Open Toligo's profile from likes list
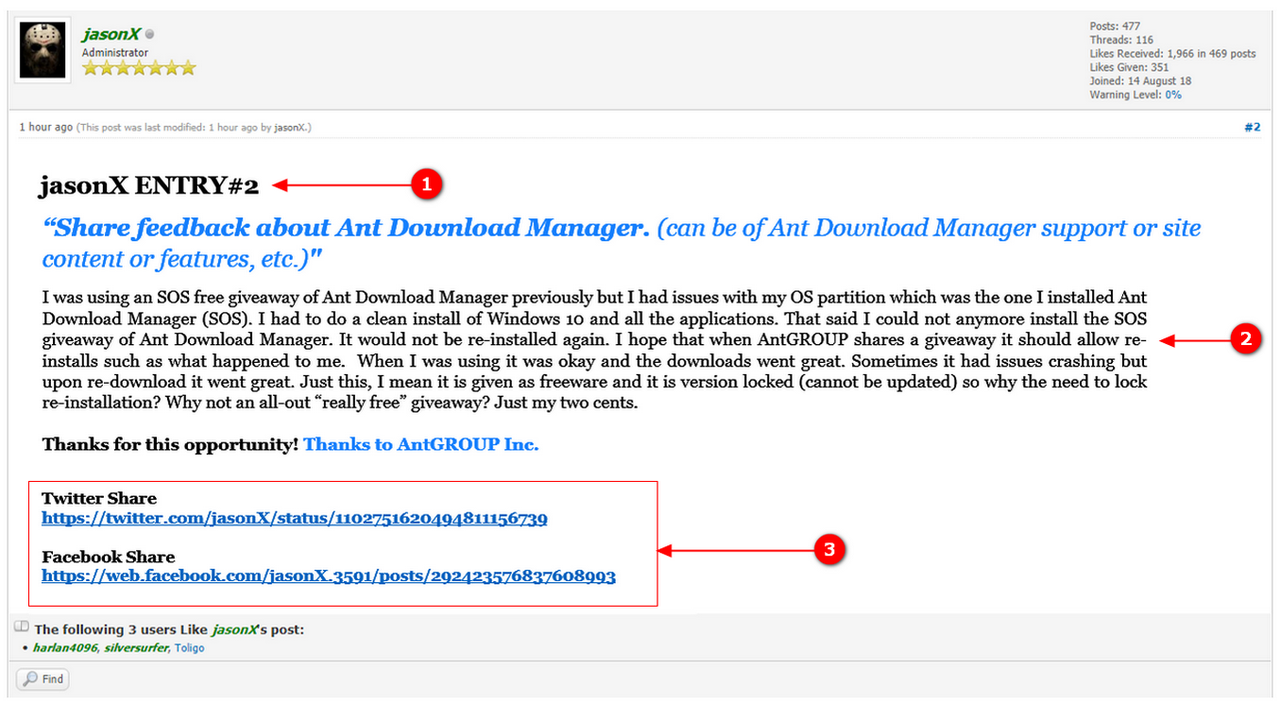 190,648
